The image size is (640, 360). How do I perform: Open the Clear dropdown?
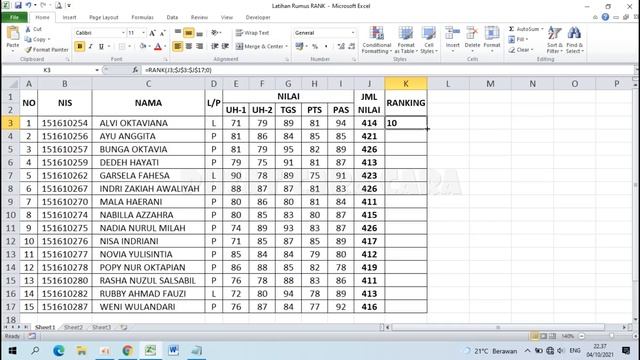point(521,50)
